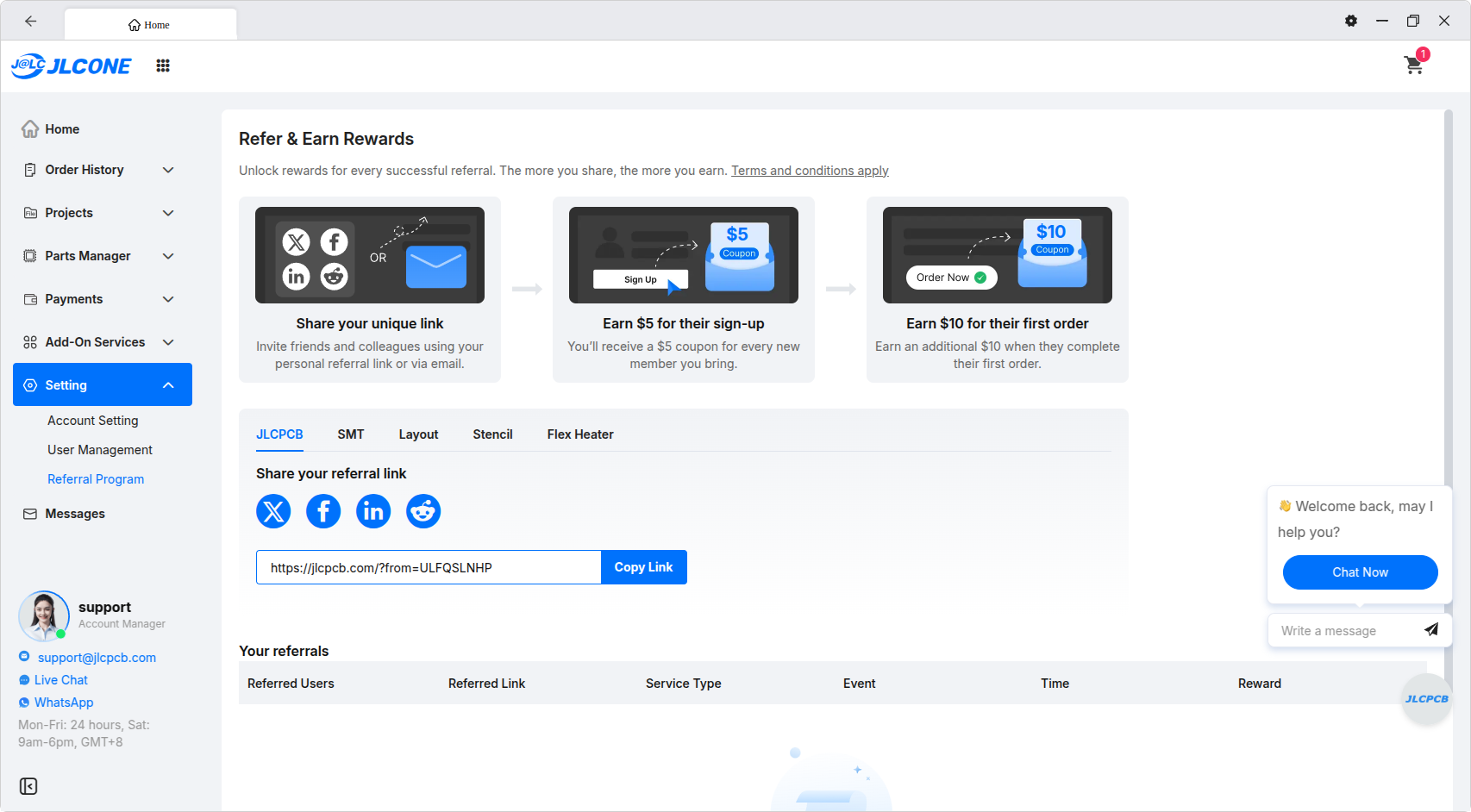Open Account Setting submenu item

coord(93,421)
